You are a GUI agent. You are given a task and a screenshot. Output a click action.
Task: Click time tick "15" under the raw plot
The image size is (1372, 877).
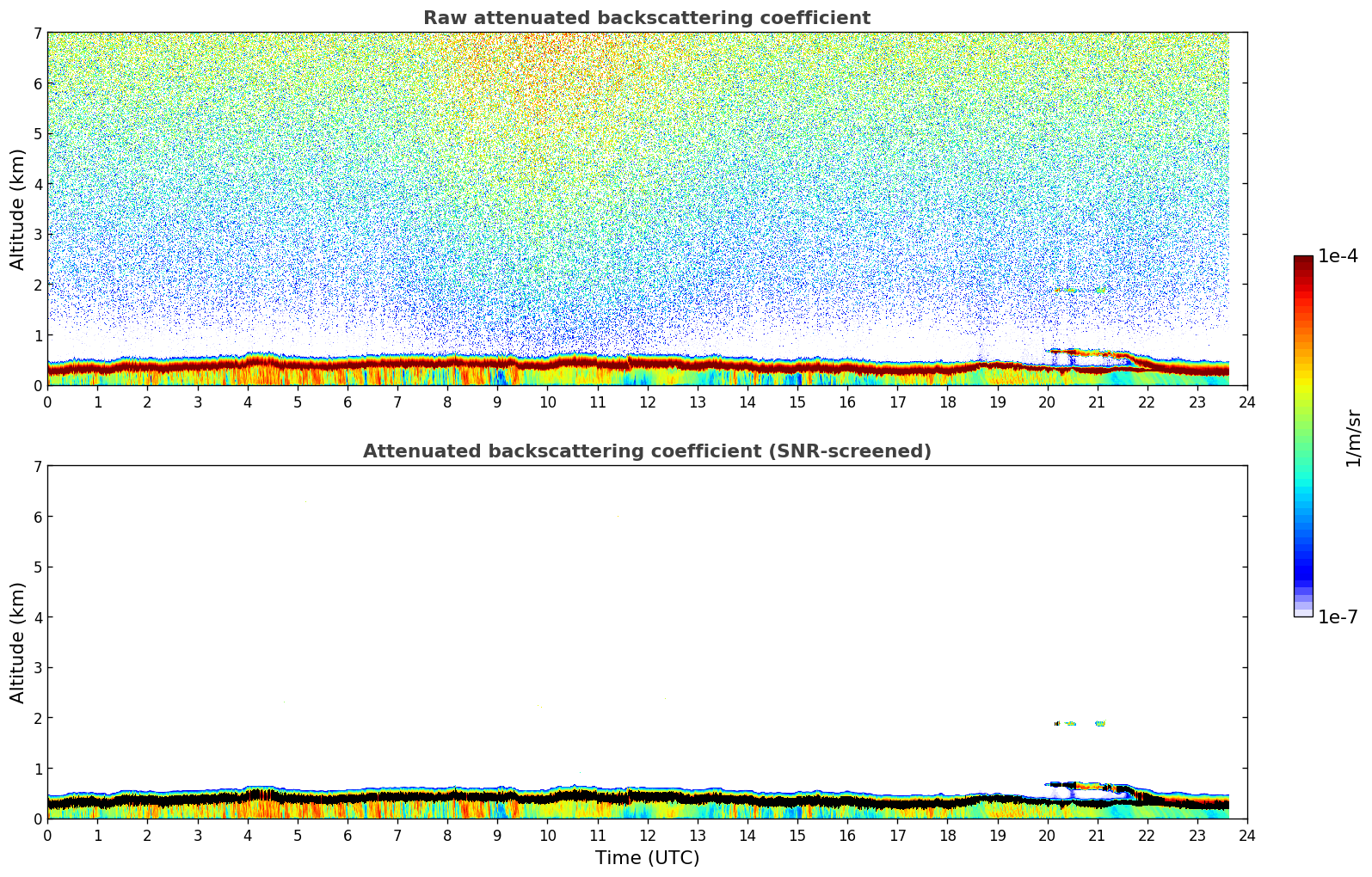point(797,402)
